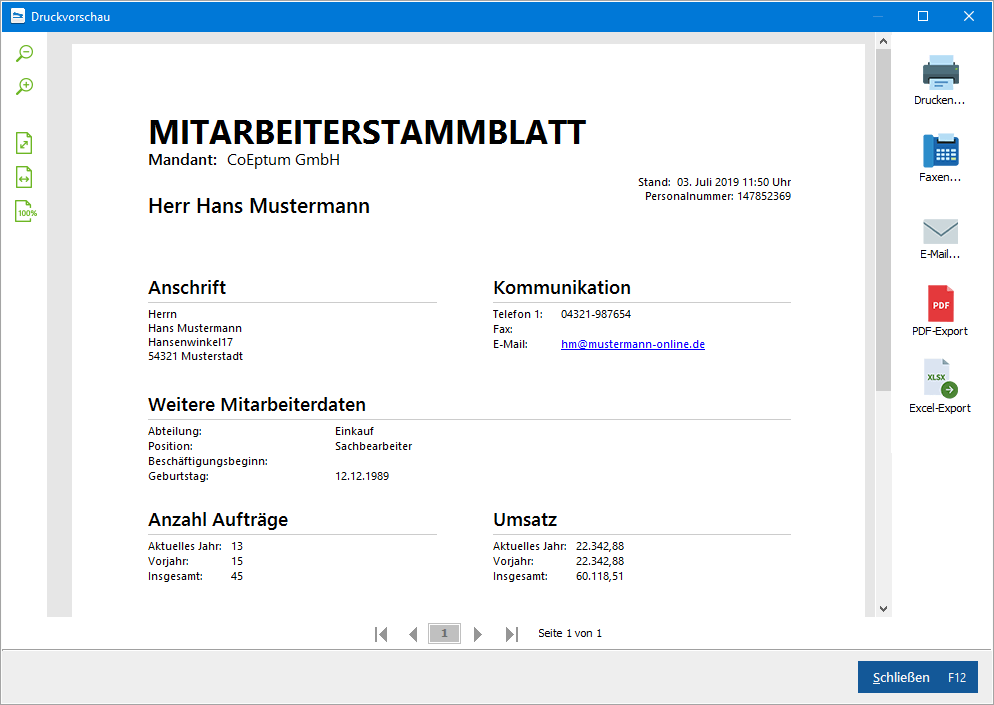Export document with PDF-Export

click(939, 311)
